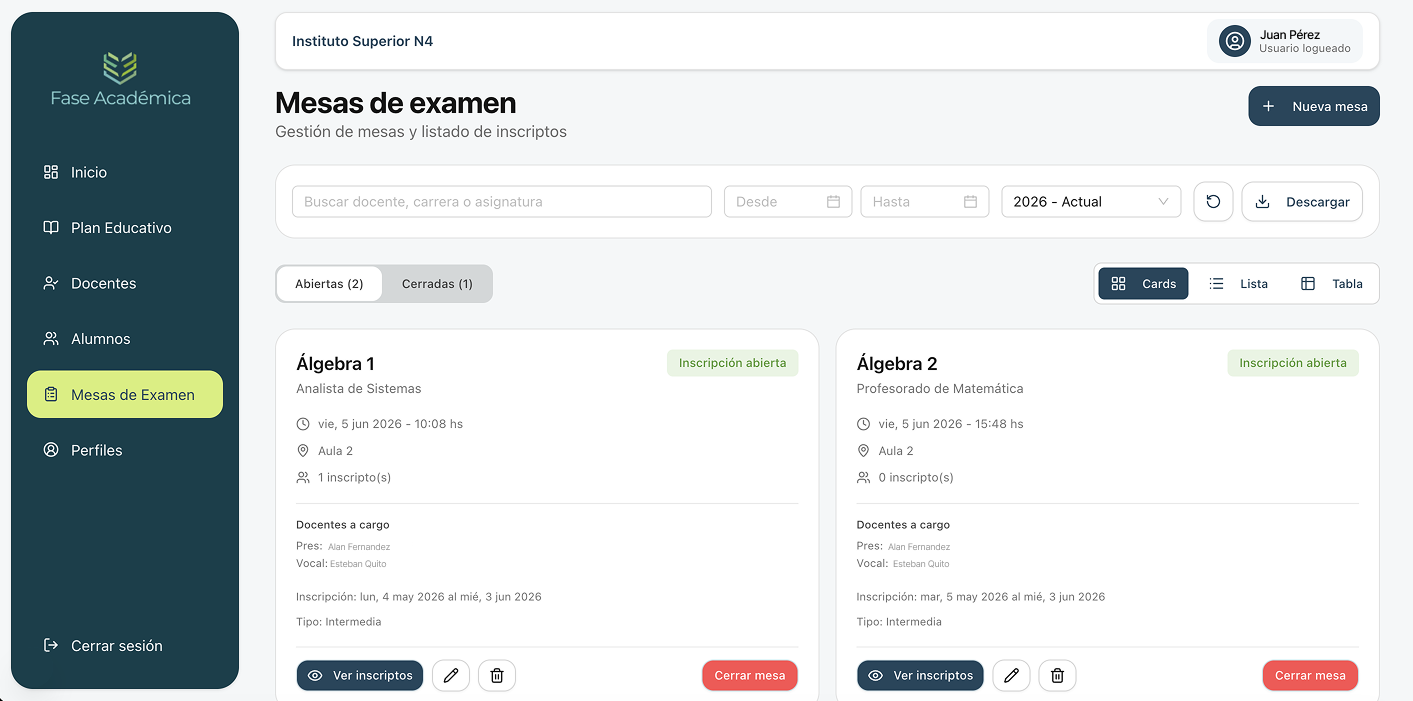Click trash delete icon on Álgebra 1 card
Viewport: 1413px width, 701px height.
pyautogui.click(x=497, y=675)
